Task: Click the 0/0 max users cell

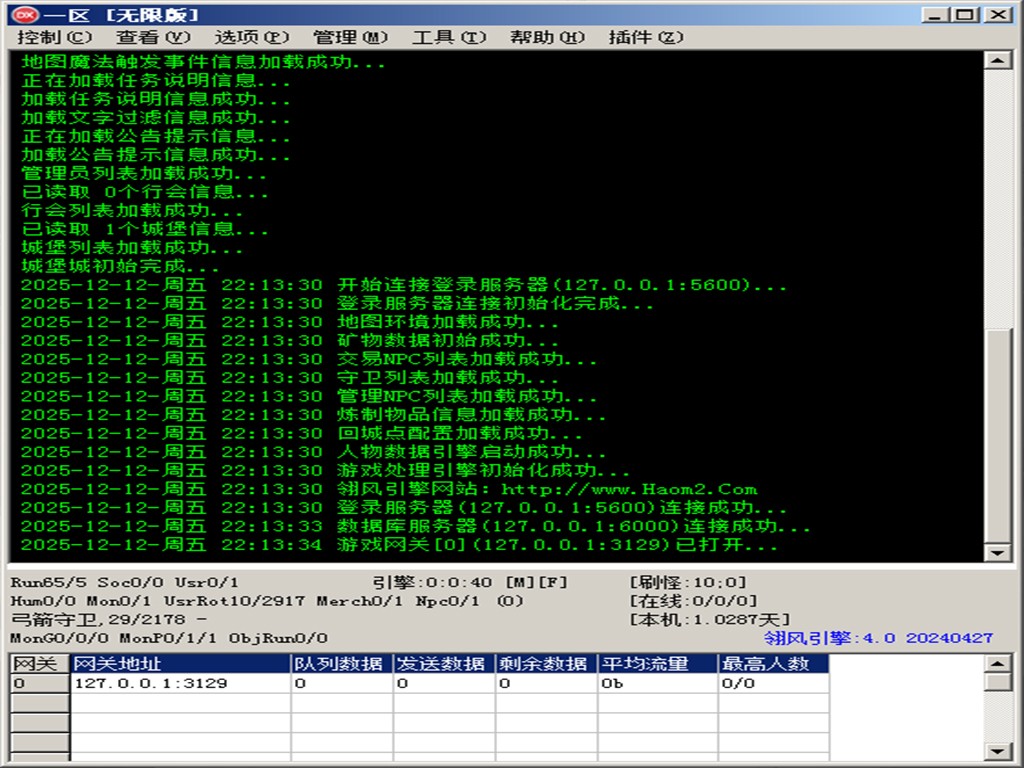Action: coord(774,683)
